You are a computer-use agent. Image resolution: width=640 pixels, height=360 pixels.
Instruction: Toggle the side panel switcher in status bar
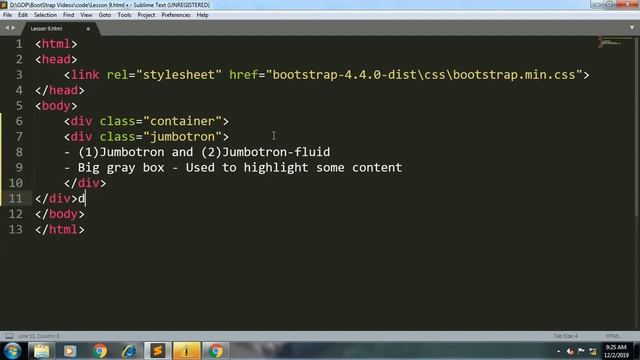[x=9, y=336]
